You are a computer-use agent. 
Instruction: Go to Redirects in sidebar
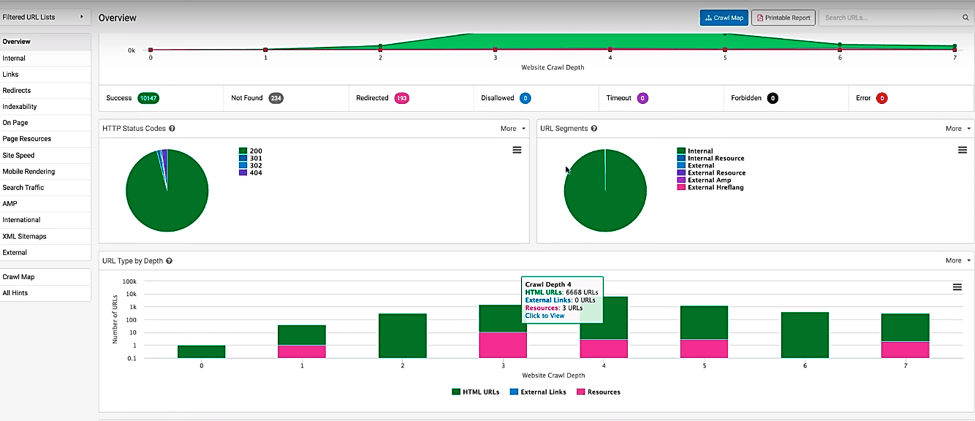coord(46,91)
